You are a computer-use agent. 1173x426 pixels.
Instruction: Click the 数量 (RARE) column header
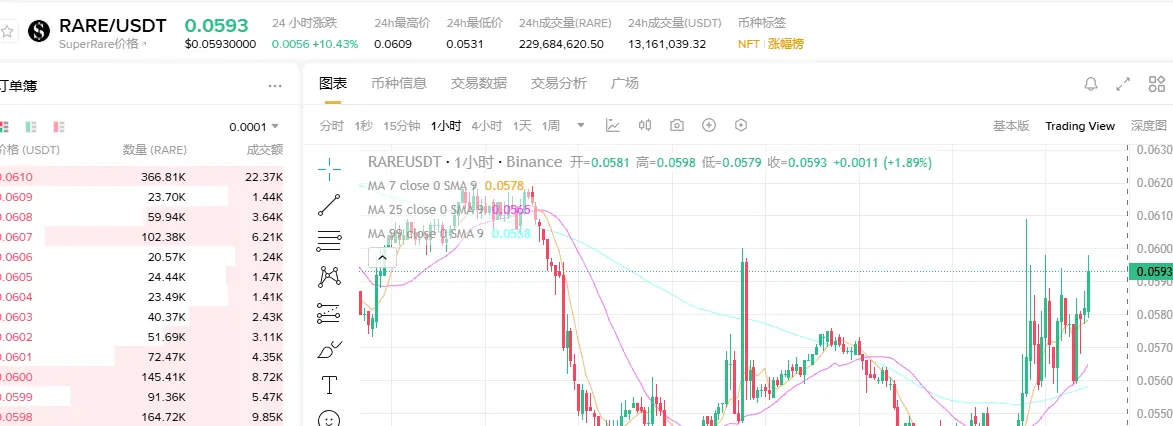(x=154, y=150)
